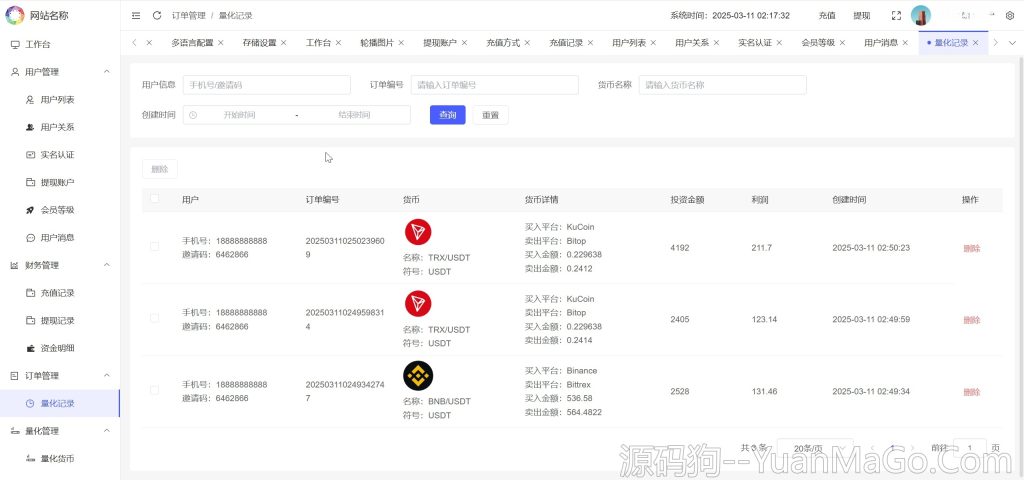1024x480 pixels.
Task: Click the TRX coin icon in the first row
Action: pos(418,232)
